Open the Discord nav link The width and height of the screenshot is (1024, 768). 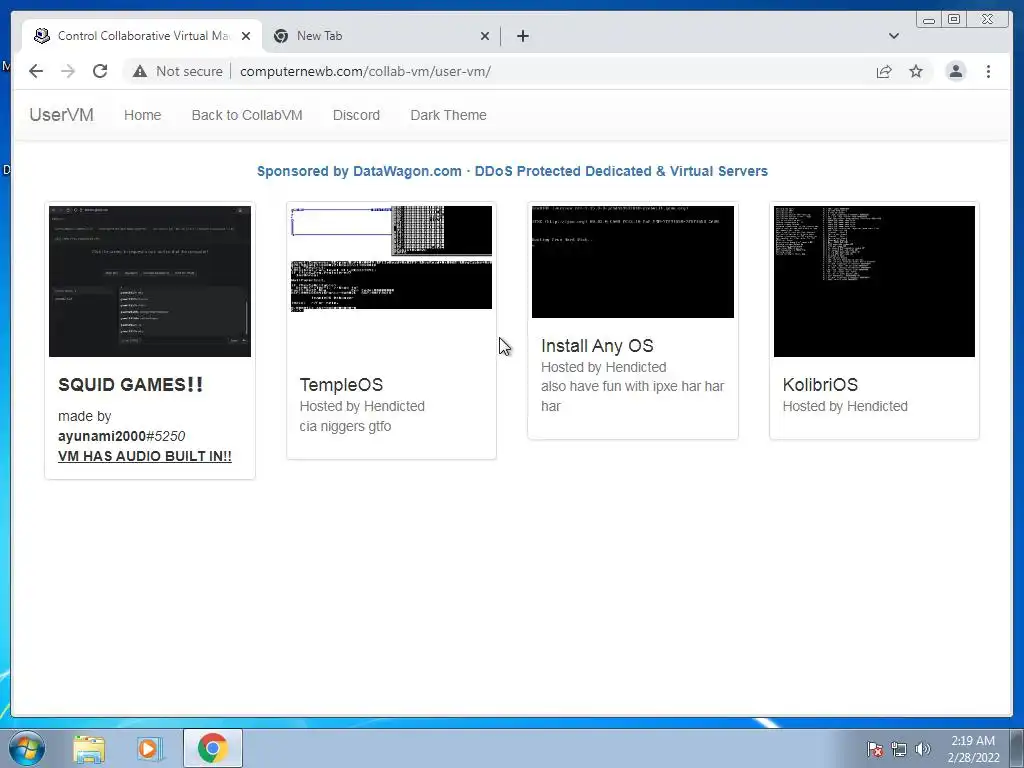(x=356, y=115)
